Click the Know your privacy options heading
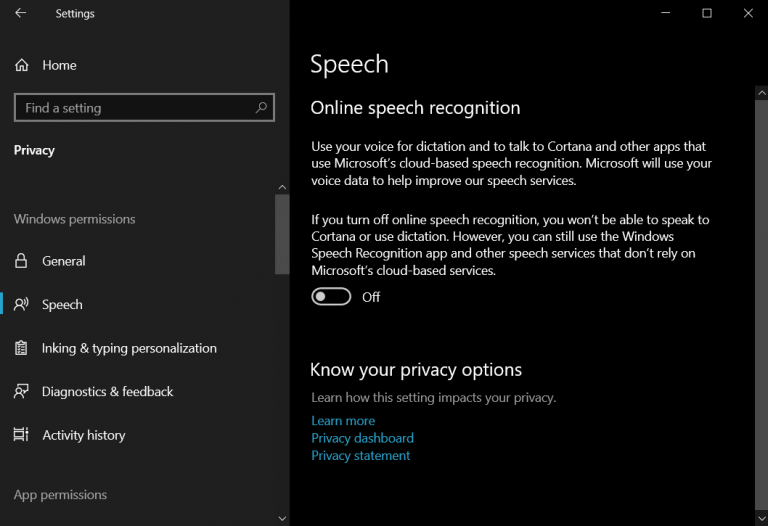This screenshot has height=526, width=768. coord(416,370)
